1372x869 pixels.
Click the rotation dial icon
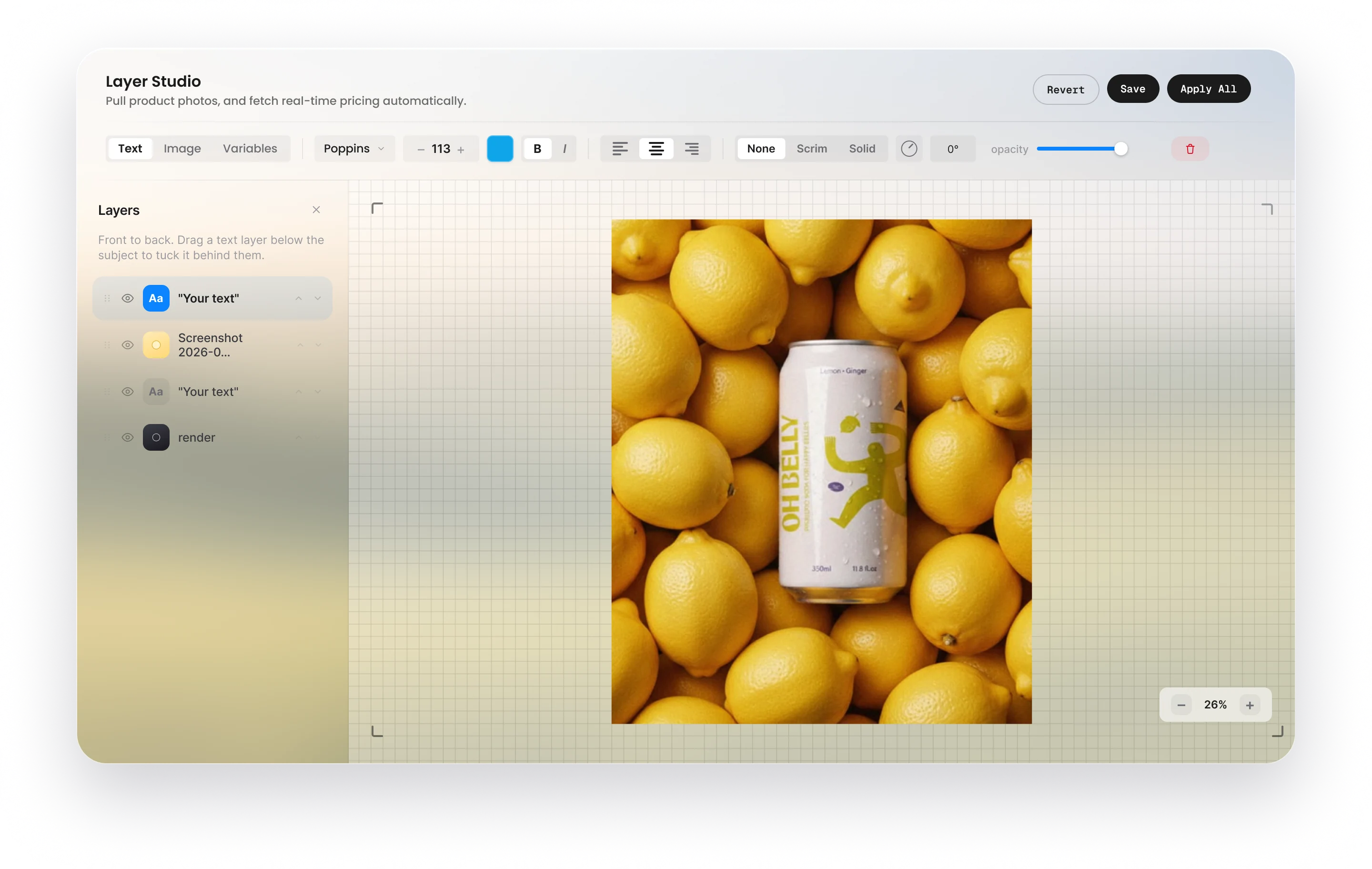pos(909,149)
